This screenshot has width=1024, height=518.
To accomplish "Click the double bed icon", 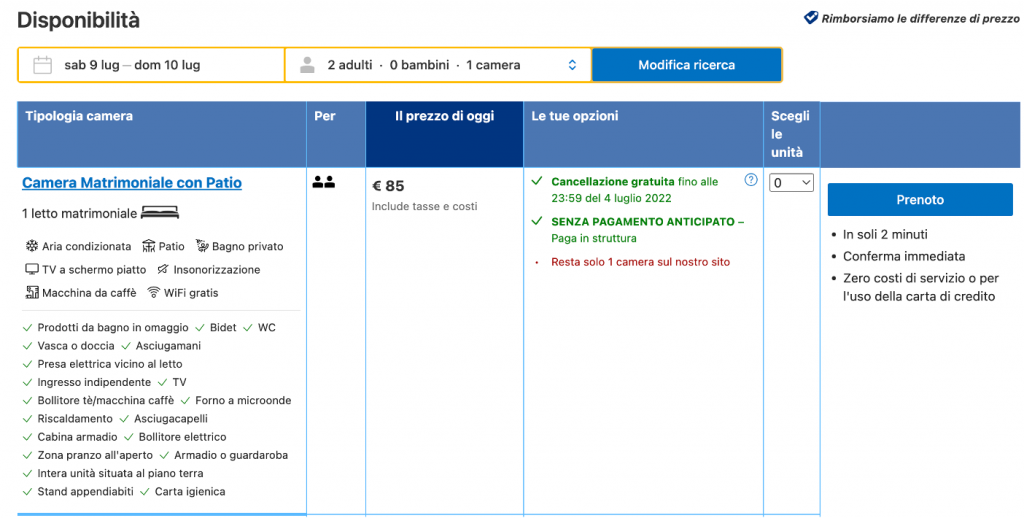I will coord(160,213).
